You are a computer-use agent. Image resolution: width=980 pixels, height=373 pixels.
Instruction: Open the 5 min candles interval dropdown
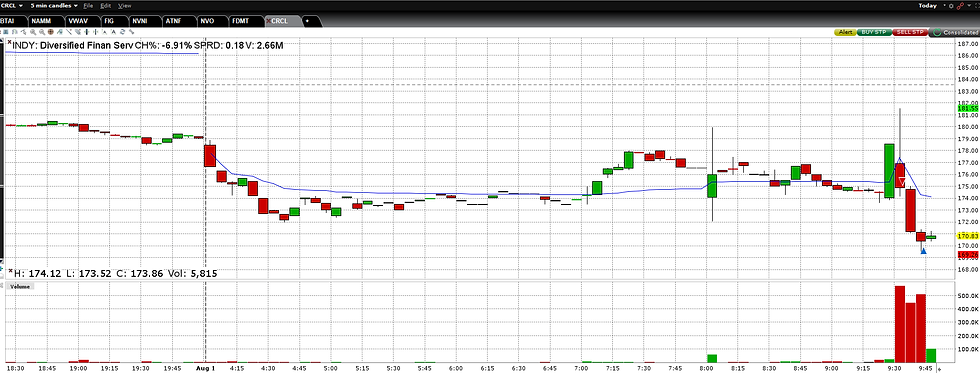pos(54,5)
